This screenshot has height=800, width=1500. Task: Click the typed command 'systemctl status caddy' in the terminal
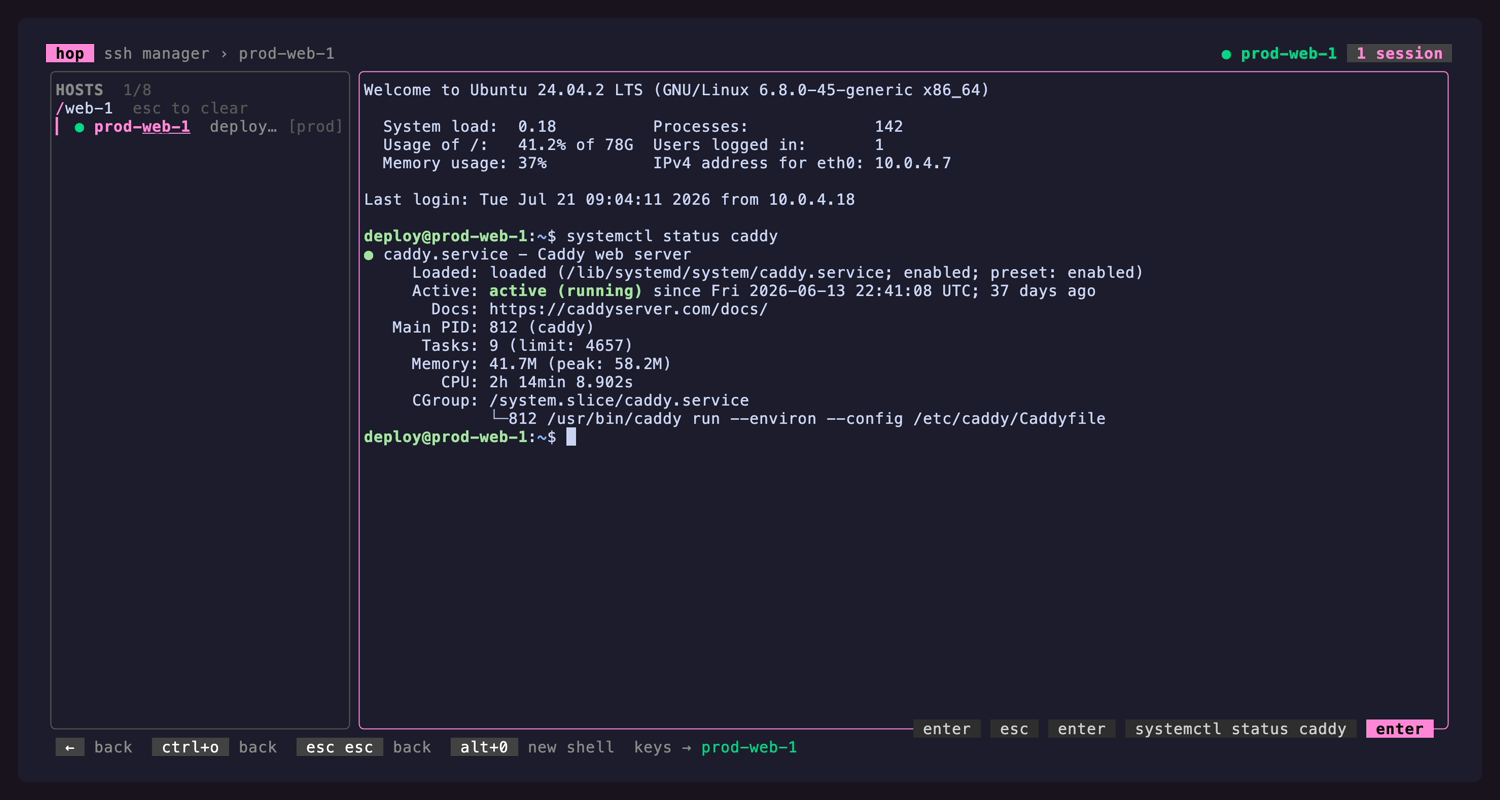[672, 236]
